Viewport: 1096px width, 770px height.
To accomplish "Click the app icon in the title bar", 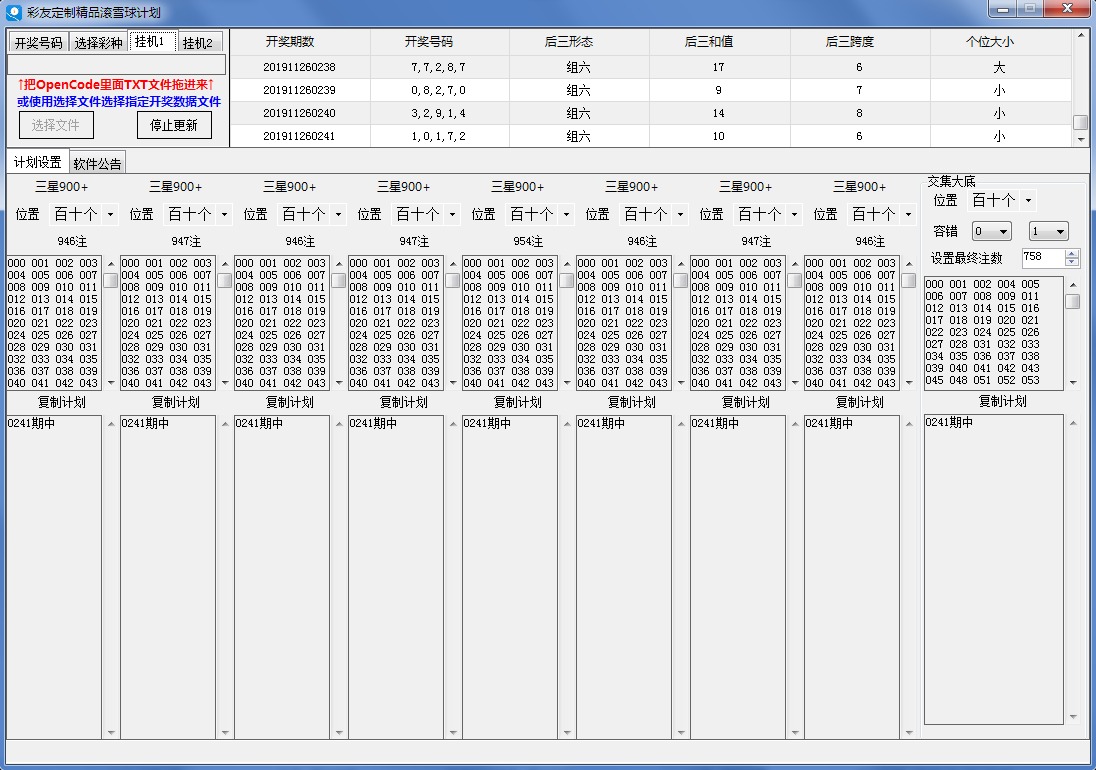I will click(x=15, y=12).
